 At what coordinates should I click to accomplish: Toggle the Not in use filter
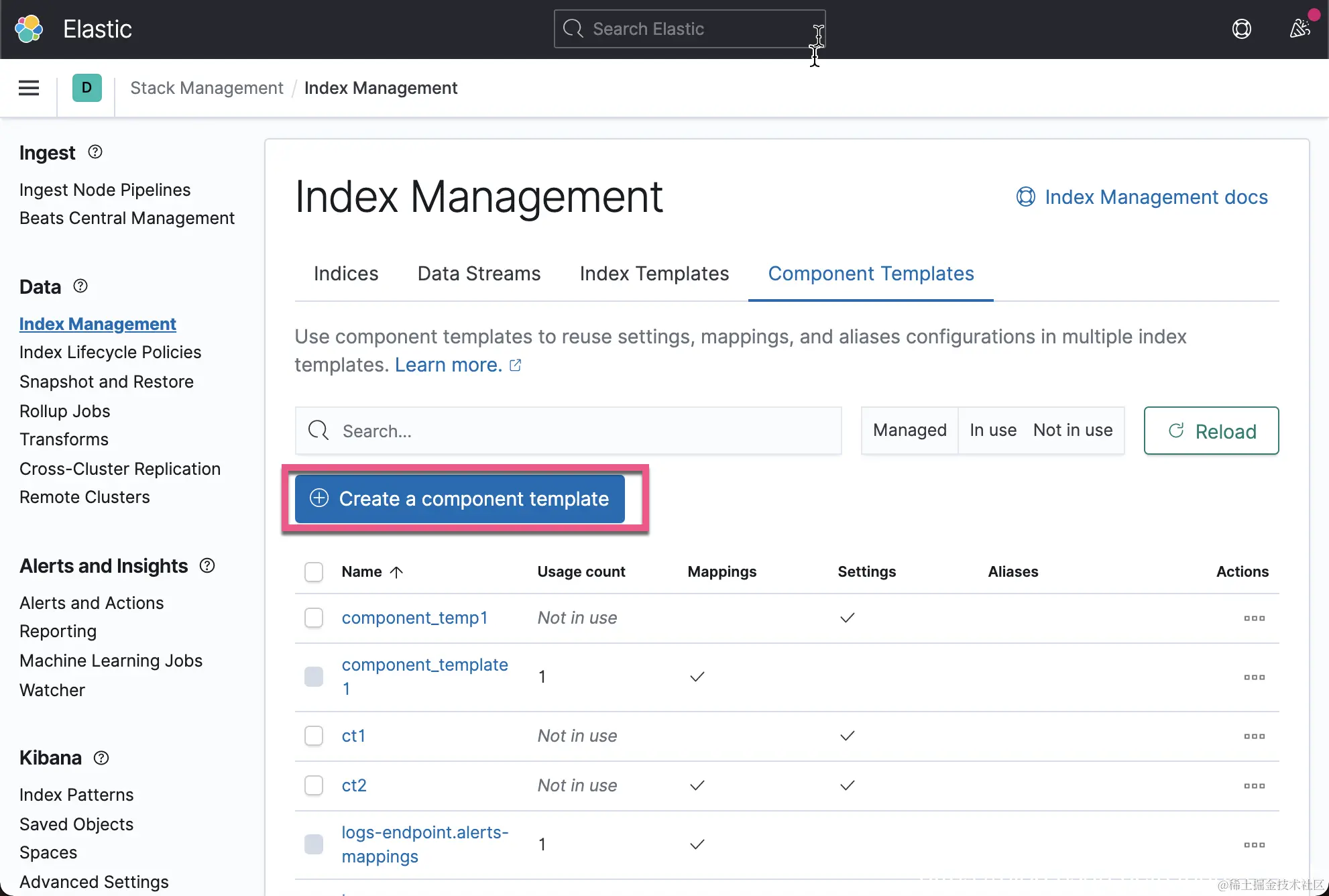coord(1072,431)
